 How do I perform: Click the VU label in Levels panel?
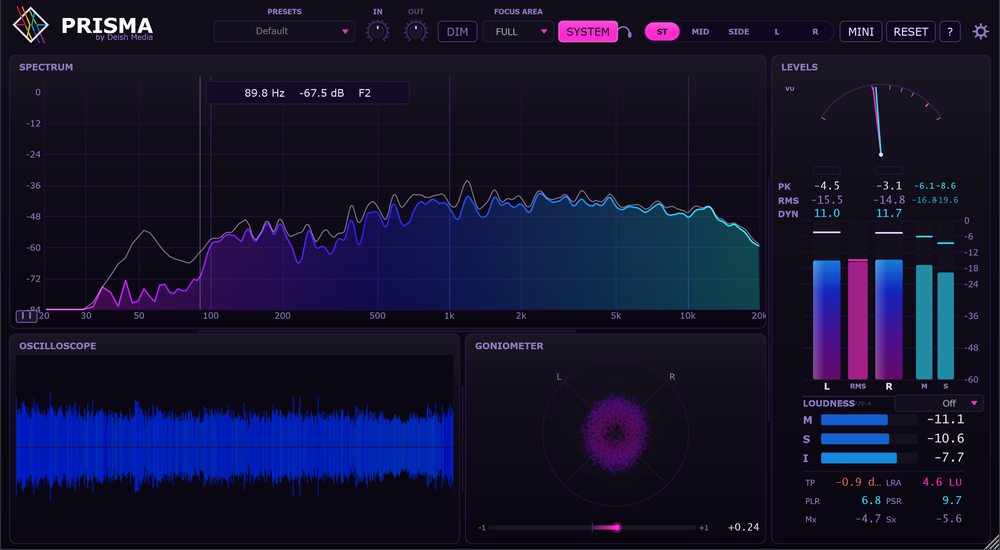790,89
